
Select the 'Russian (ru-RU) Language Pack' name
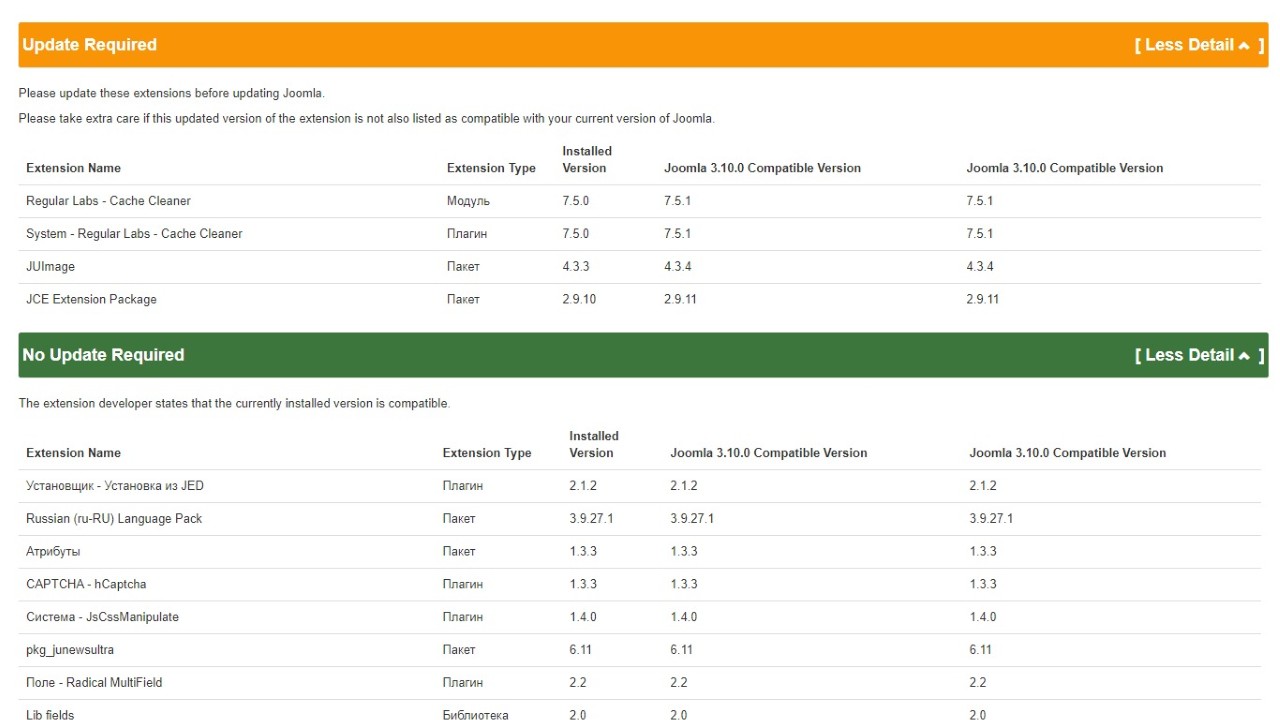click(114, 519)
